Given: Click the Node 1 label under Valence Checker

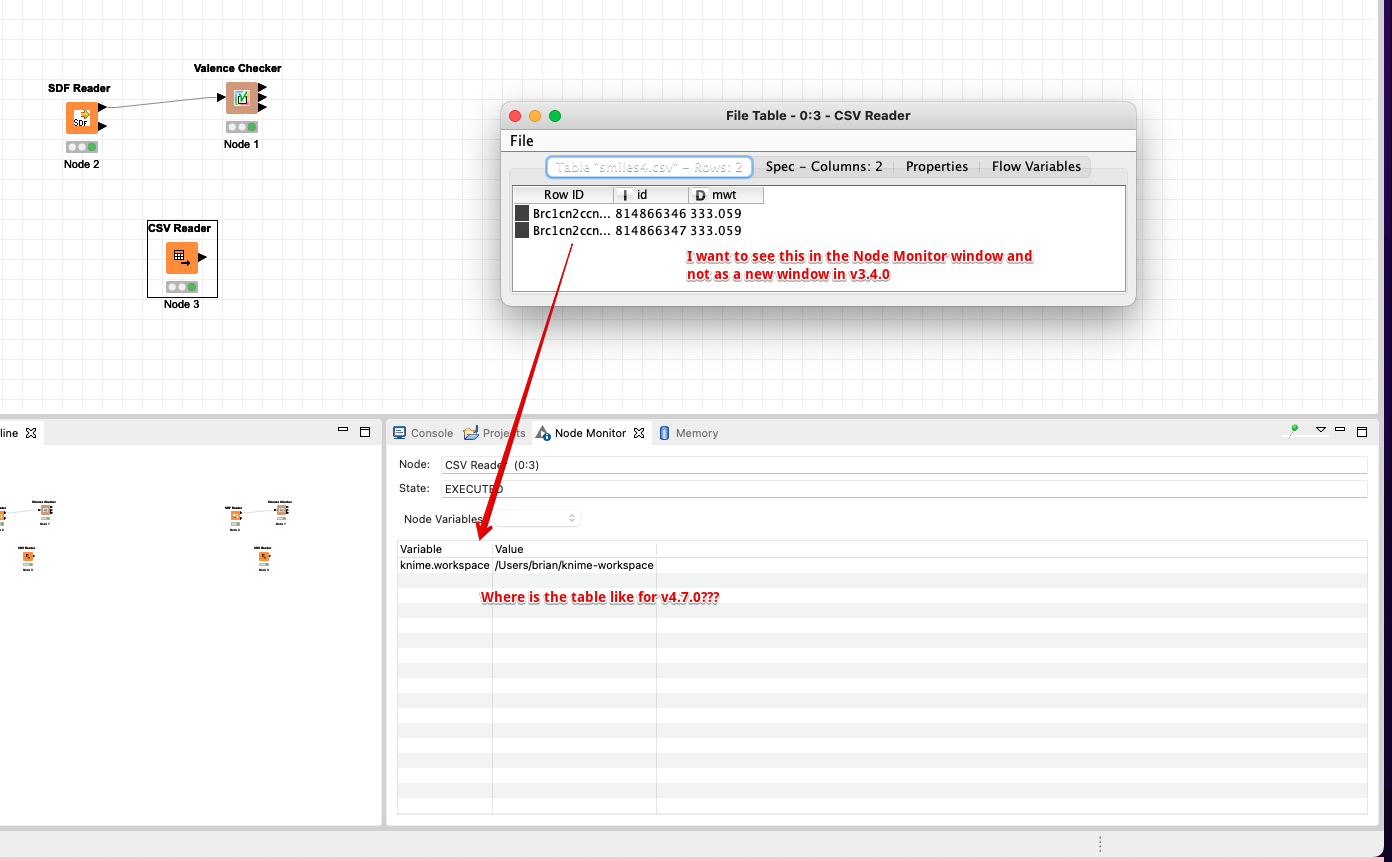Looking at the screenshot, I should [241, 144].
